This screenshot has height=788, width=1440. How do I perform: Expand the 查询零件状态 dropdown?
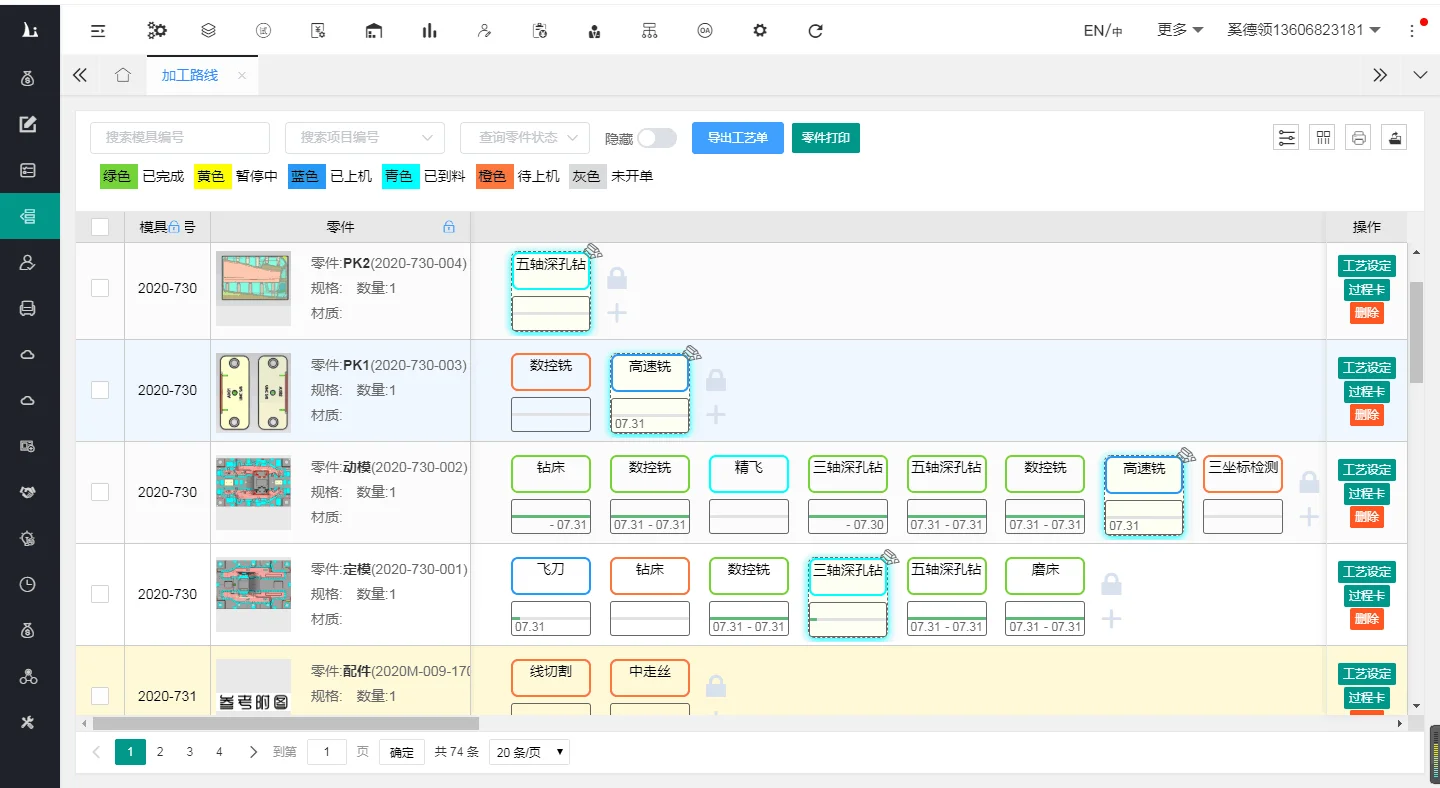pos(524,138)
